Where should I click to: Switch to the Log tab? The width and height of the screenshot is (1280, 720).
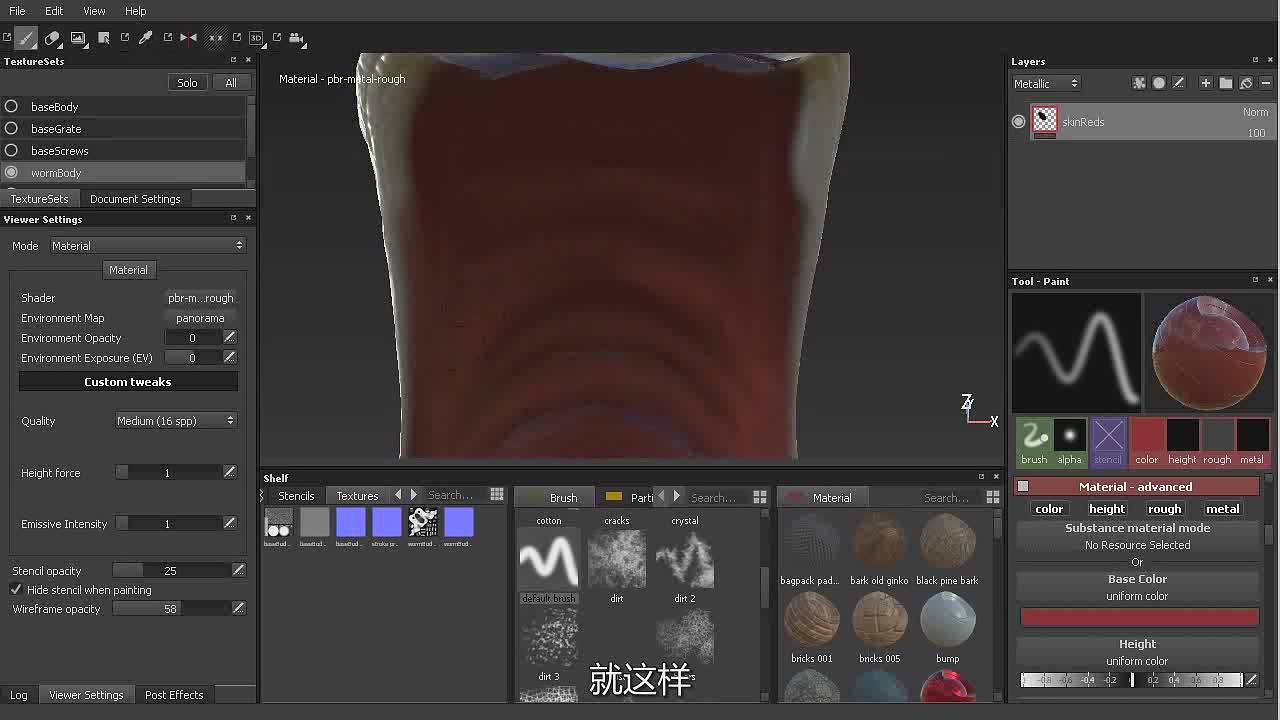19,695
